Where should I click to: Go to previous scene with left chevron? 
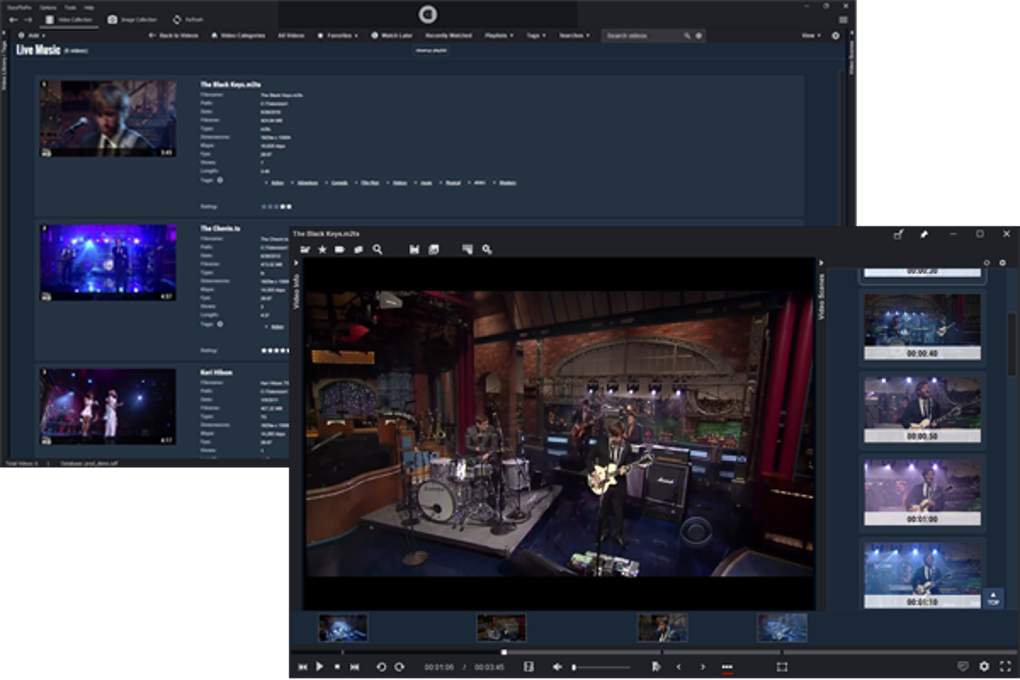point(678,666)
